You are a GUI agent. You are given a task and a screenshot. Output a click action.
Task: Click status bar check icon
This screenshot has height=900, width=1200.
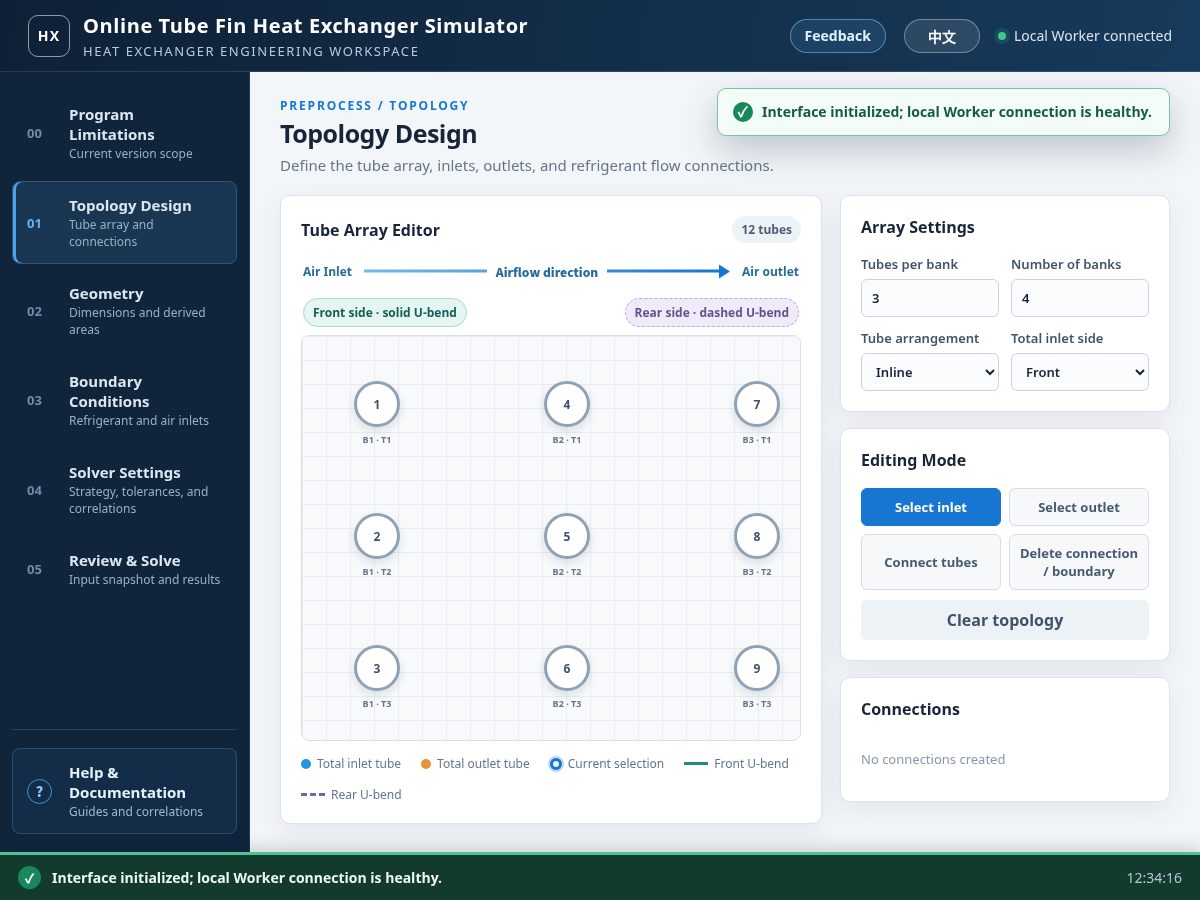(29, 878)
